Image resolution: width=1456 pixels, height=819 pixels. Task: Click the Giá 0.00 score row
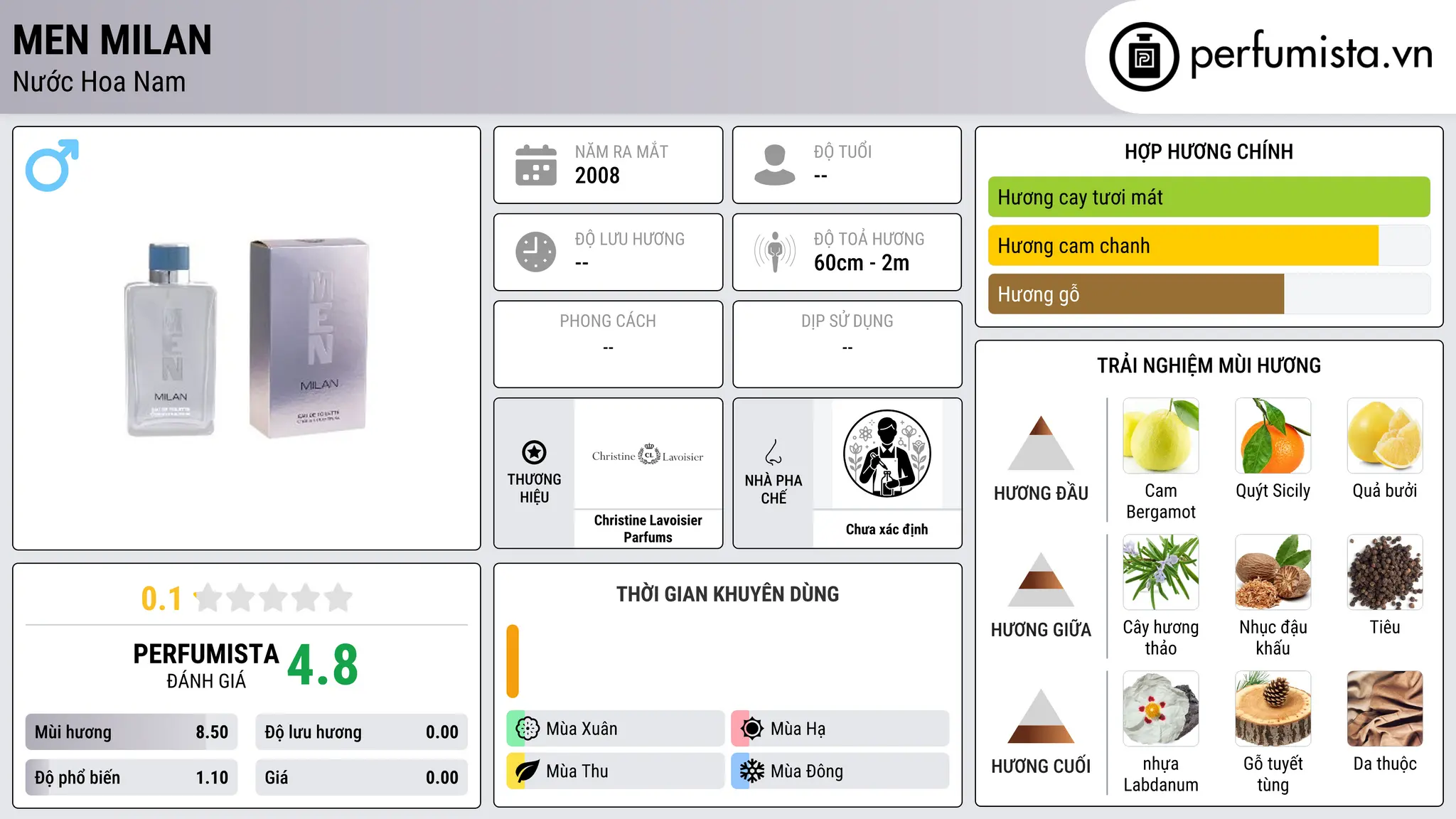coord(361,778)
